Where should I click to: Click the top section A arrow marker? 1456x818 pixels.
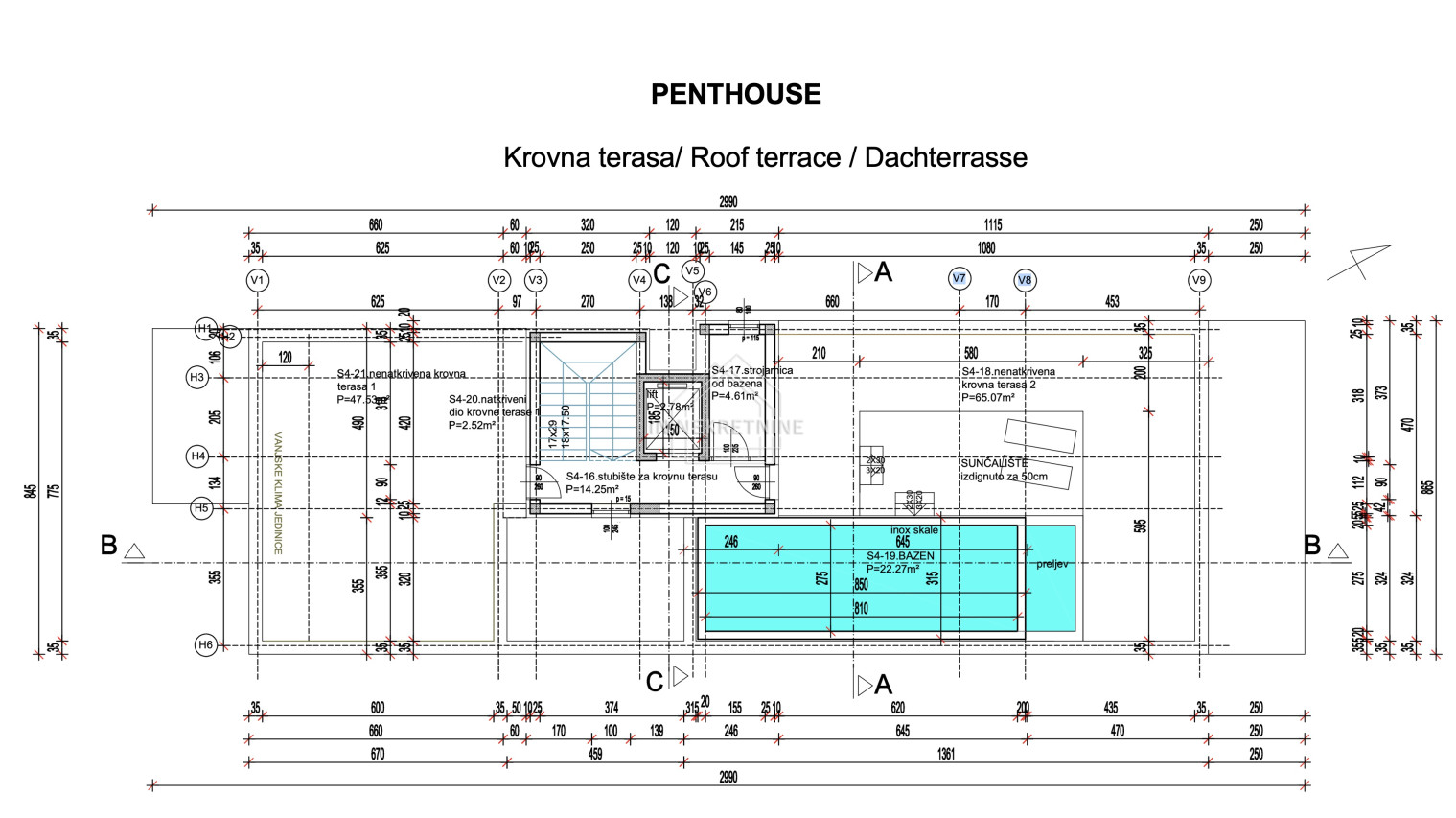pyautogui.click(x=866, y=273)
